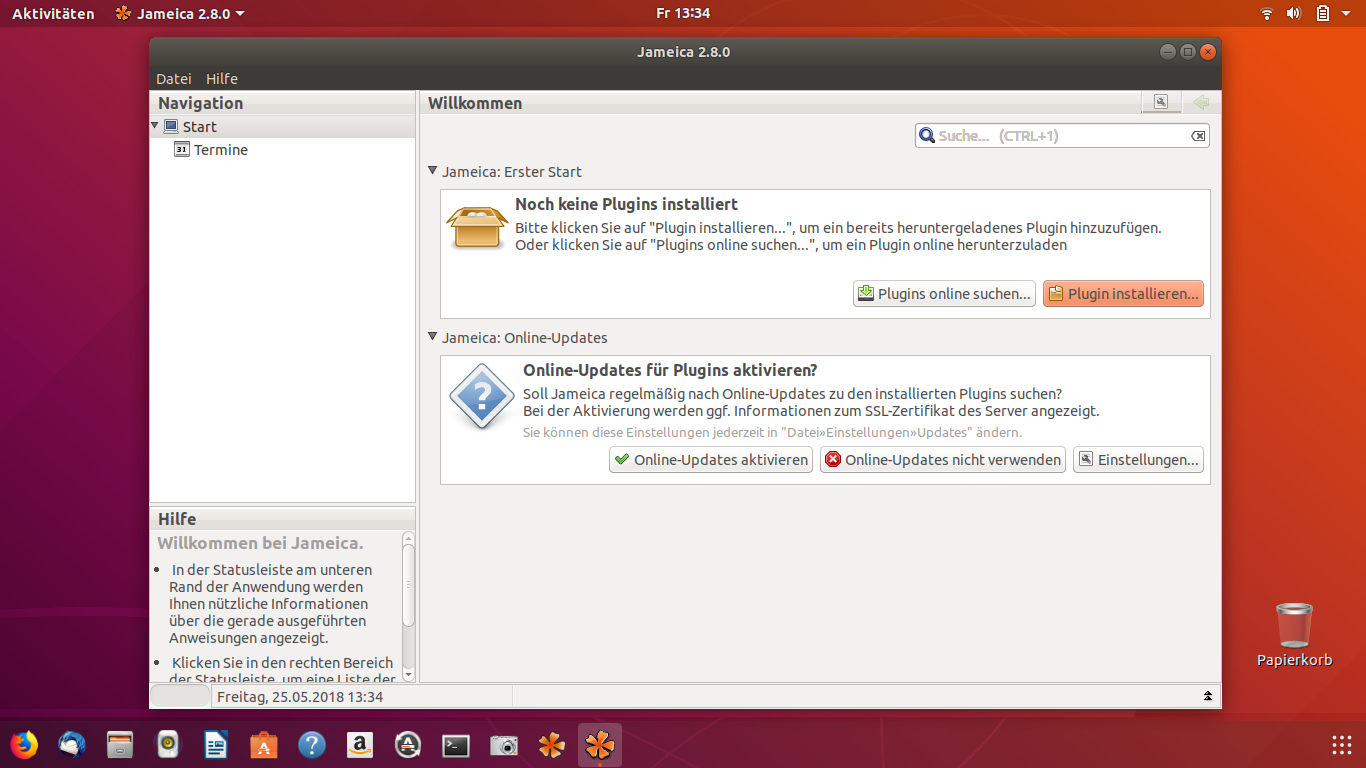Click the plugin box package icon
The width and height of the screenshot is (1366, 768).
point(479,226)
